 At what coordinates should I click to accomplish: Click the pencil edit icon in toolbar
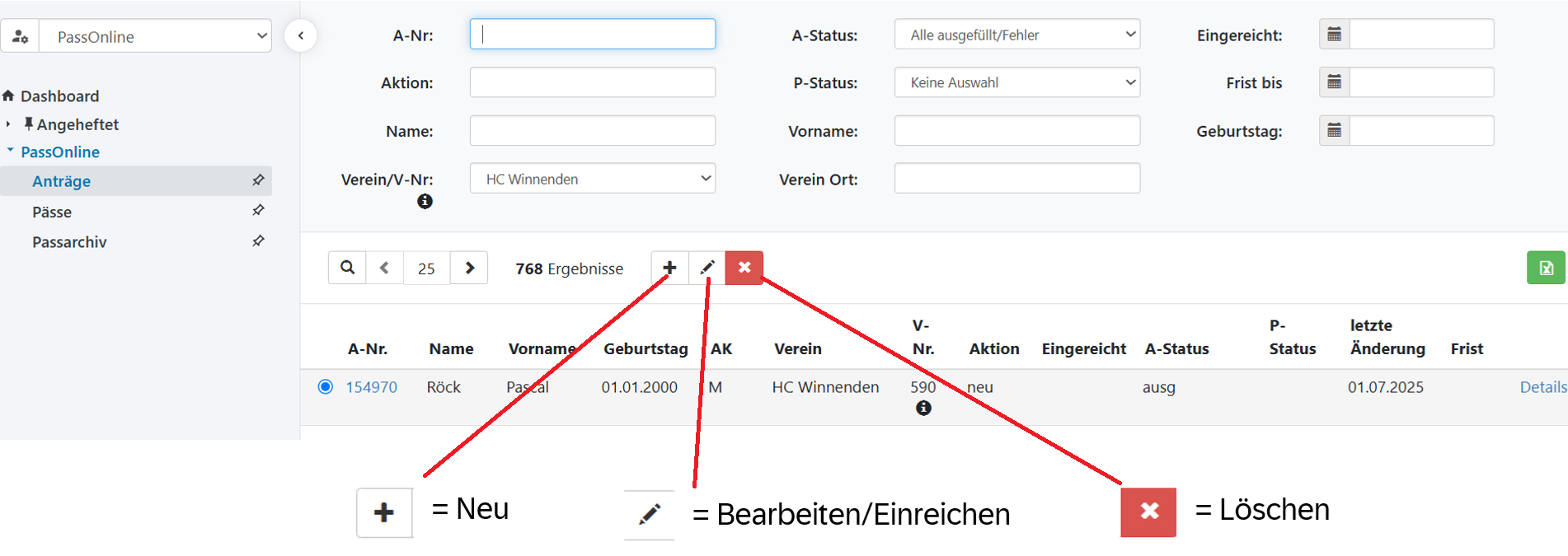tap(707, 268)
